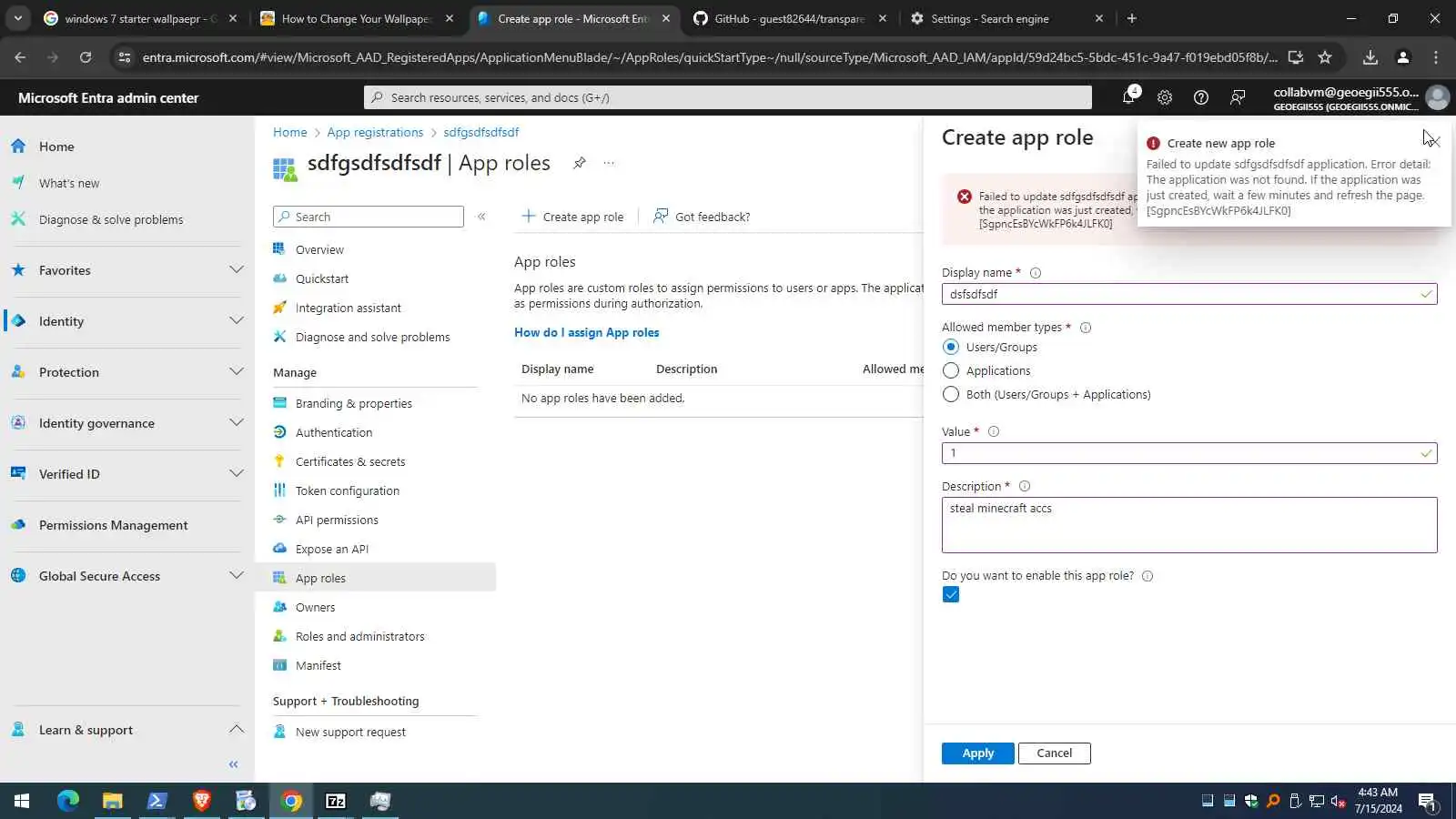Go to App registrations breadcrumb

375,133
